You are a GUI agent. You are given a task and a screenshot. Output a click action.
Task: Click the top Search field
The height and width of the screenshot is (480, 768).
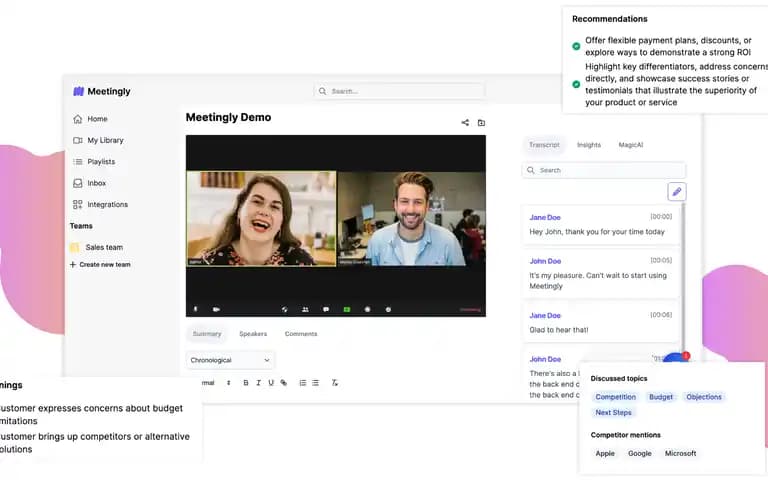tap(399, 91)
